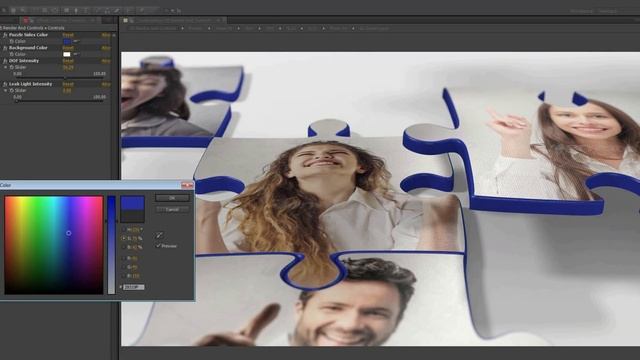
Task: Click the stopwatch beside Background Color's Color
Action: point(11,54)
